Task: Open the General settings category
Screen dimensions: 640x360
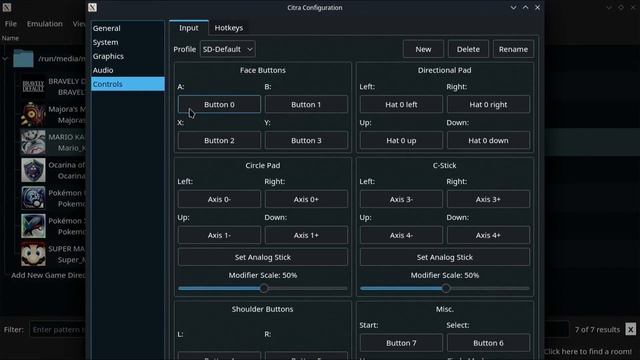Action: [x=128, y=28]
